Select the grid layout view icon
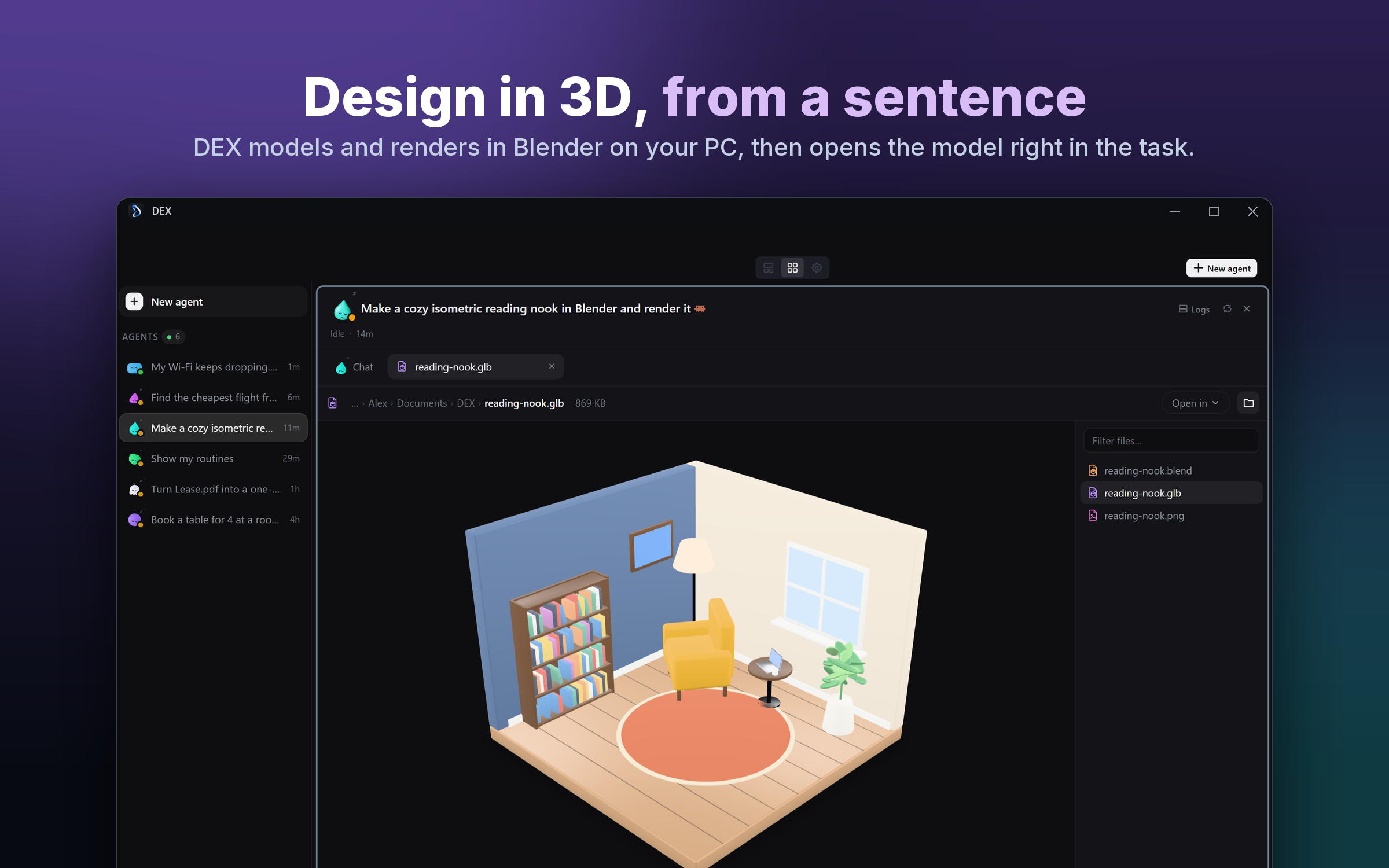 point(792,268)
